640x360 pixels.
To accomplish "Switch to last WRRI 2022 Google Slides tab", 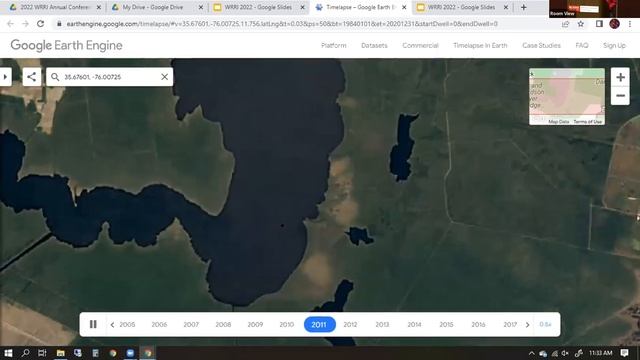I will [462, 7].
